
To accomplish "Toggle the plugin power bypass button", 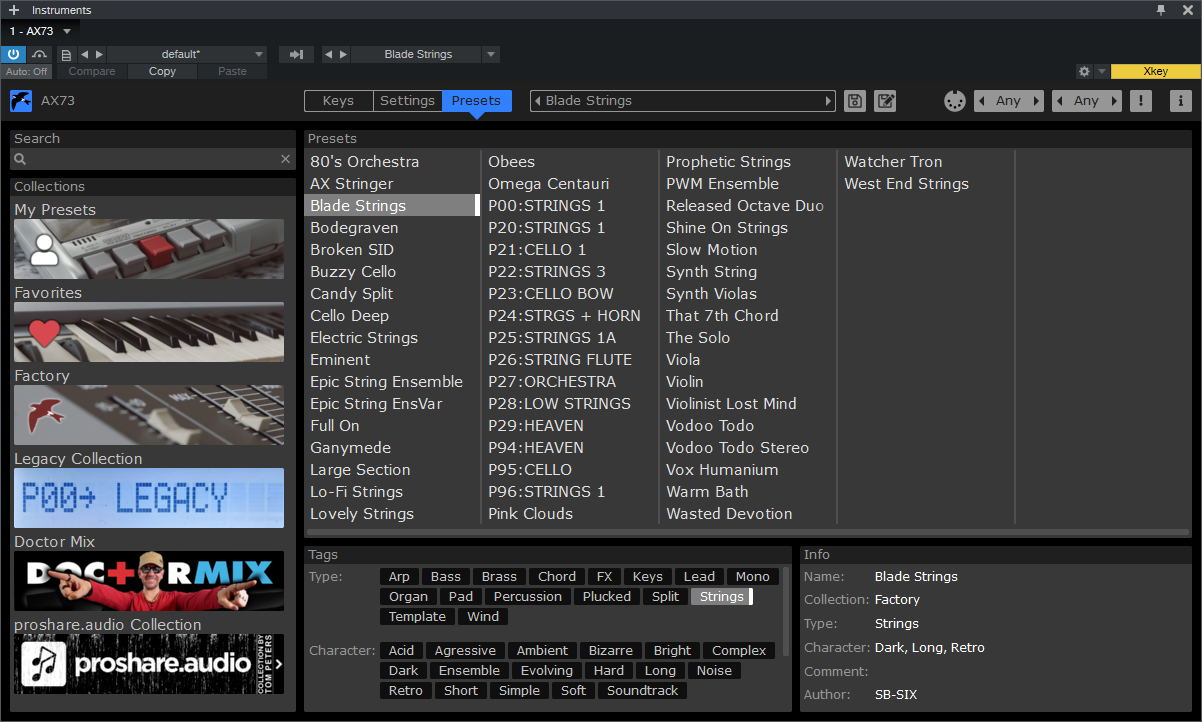I will (x=13, y=55).
